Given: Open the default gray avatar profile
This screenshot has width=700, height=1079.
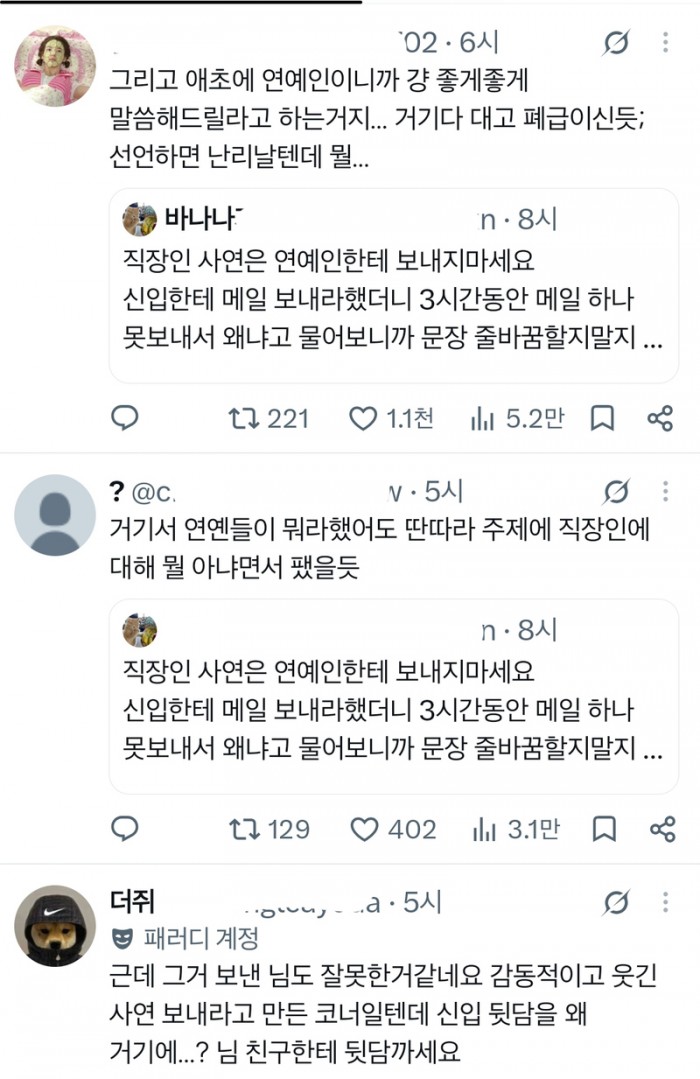Looking at the screenshot, I should (x=55, y=515).
